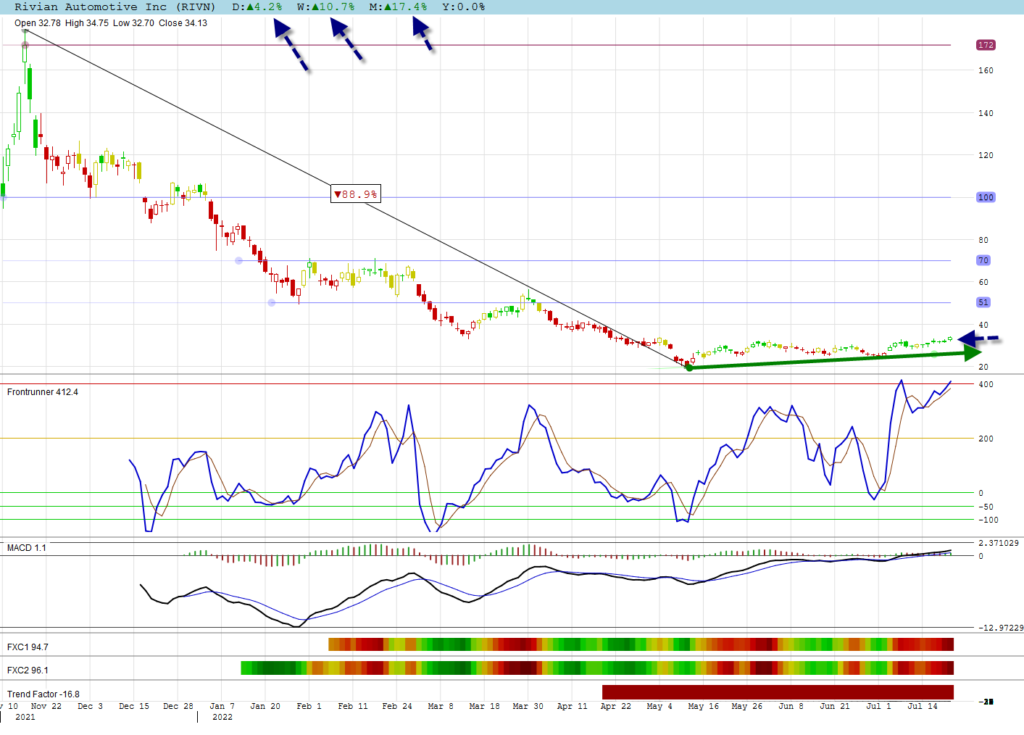Click the 20 price axis label
1024x735 pixels.
983,367
